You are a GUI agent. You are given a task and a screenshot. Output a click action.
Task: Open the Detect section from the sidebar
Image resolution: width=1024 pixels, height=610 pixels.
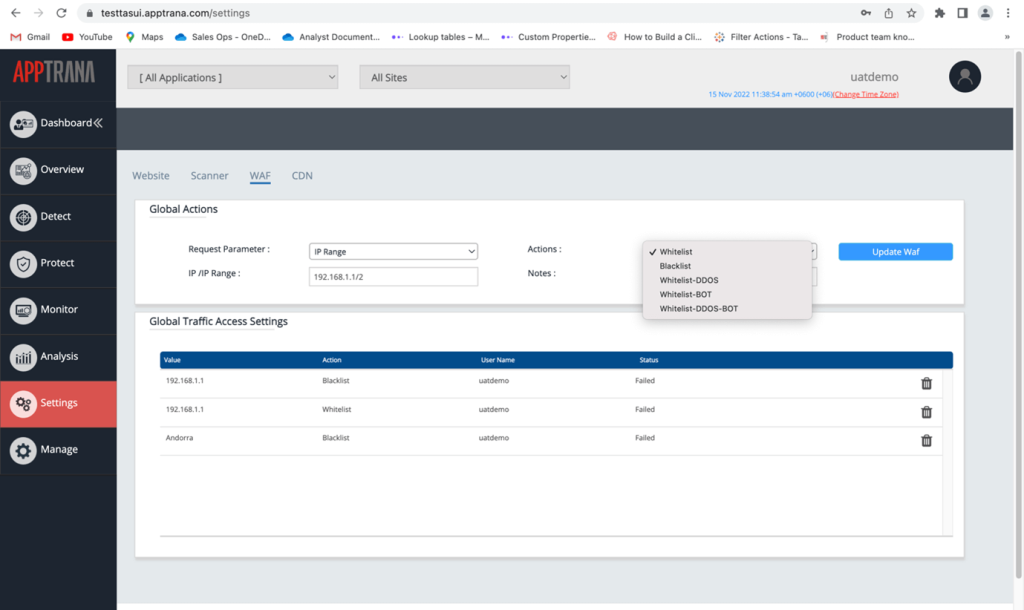[x=22, y=216]
